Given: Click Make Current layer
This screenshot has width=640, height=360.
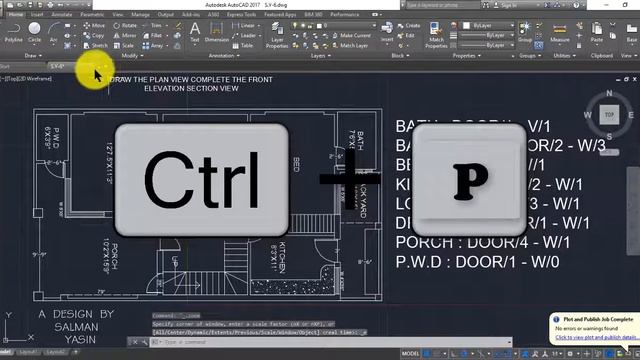Looking at the screenshot, I should click(351, 36).
